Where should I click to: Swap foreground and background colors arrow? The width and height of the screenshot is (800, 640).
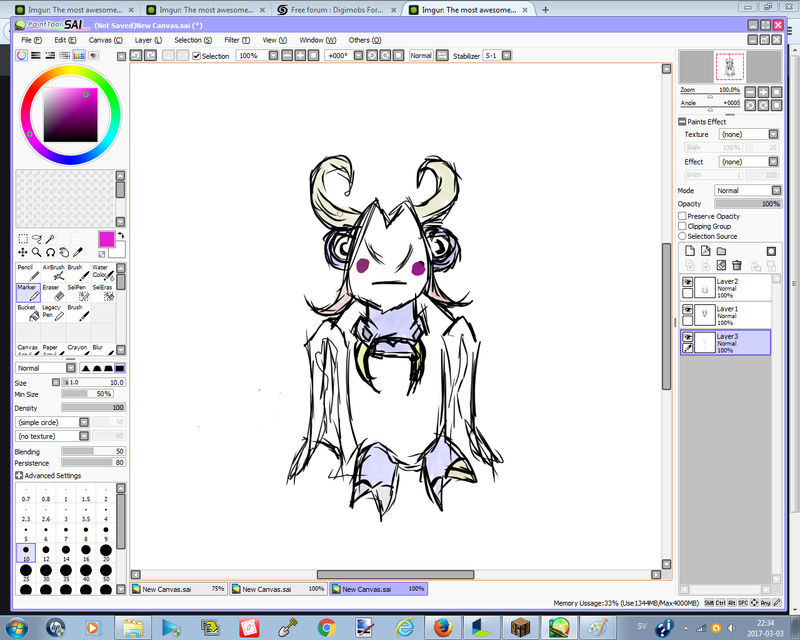click(x=121, y=235)
